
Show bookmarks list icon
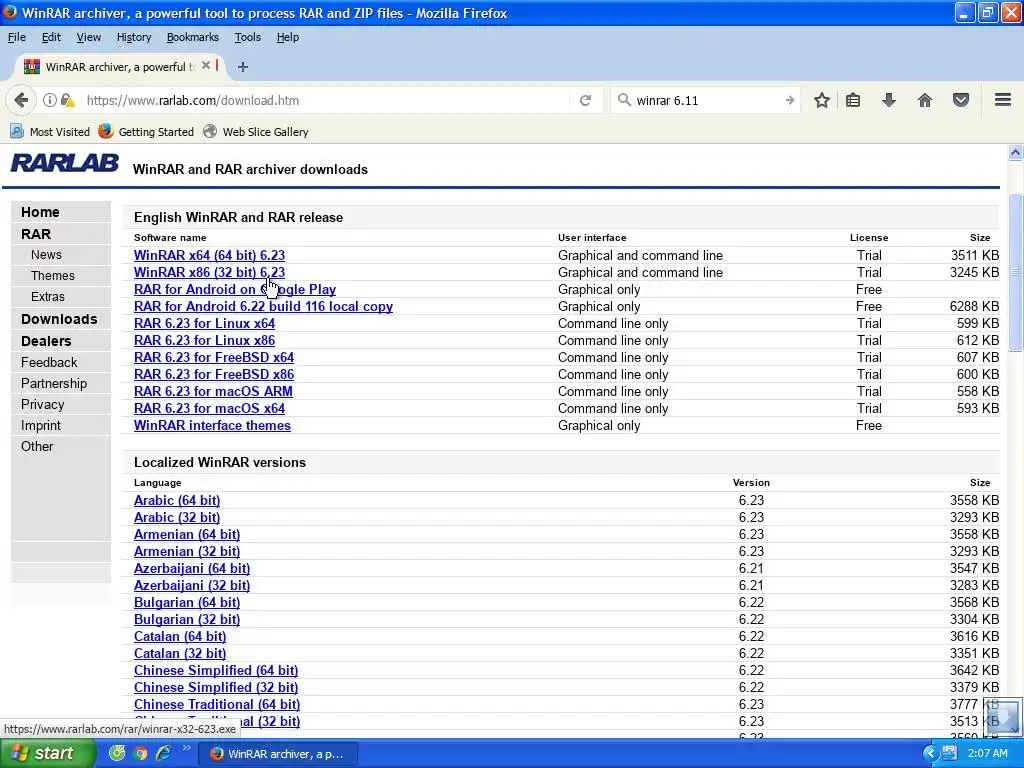coord(853,100)
